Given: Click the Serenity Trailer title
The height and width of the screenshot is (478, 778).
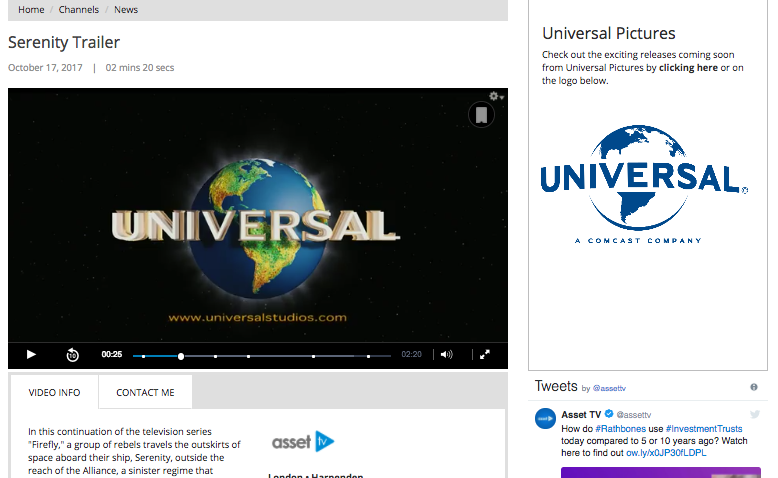Looking at the screenshot, I should tap(64, 43).
